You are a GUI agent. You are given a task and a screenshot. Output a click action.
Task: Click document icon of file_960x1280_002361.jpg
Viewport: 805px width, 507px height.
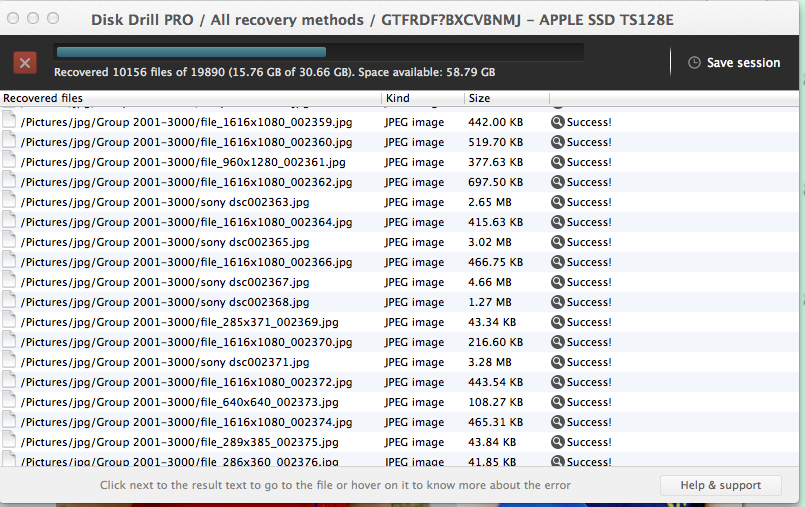click(9, 160)
